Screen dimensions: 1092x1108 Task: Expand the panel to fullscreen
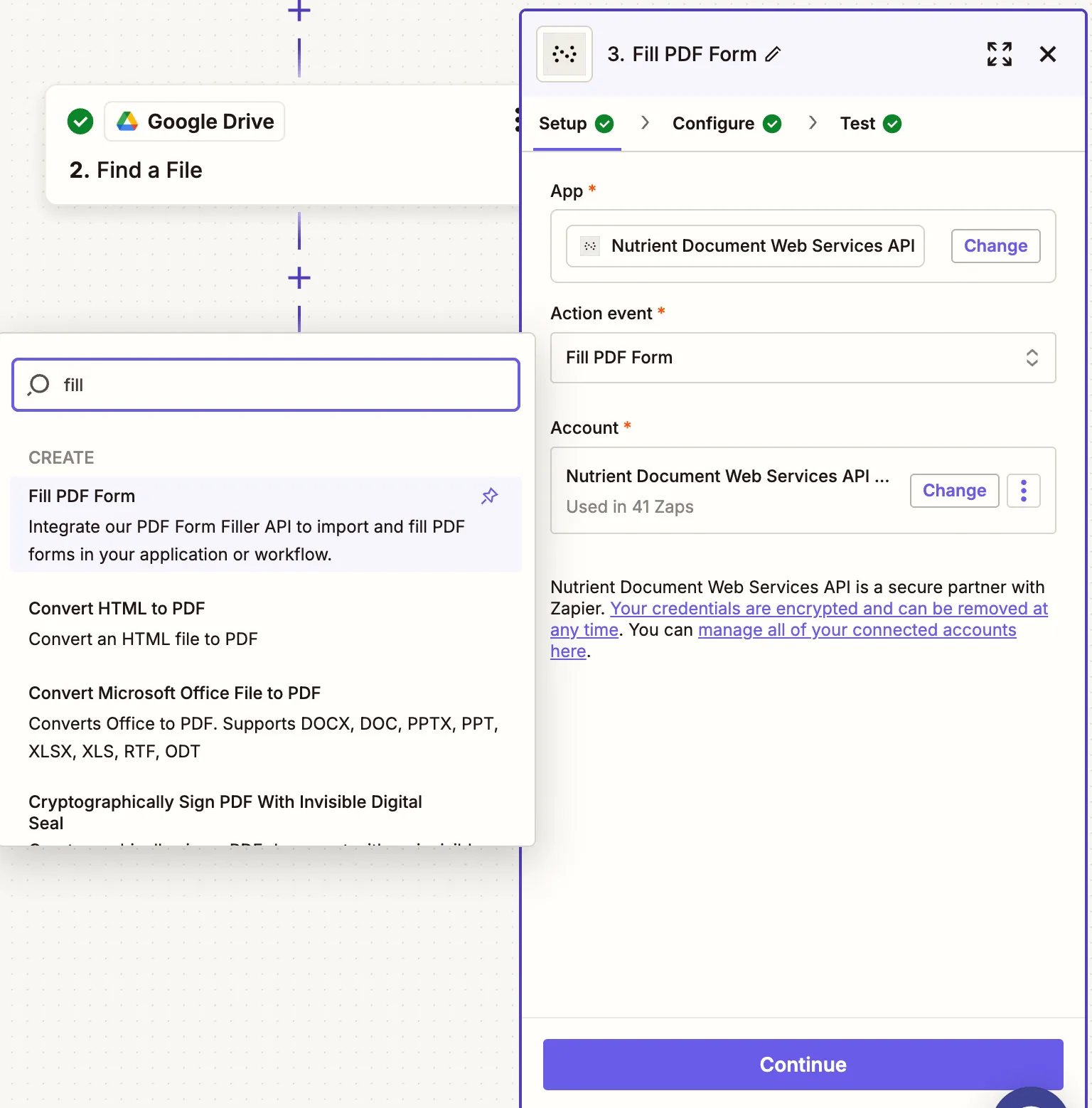[x=999, y=53]
